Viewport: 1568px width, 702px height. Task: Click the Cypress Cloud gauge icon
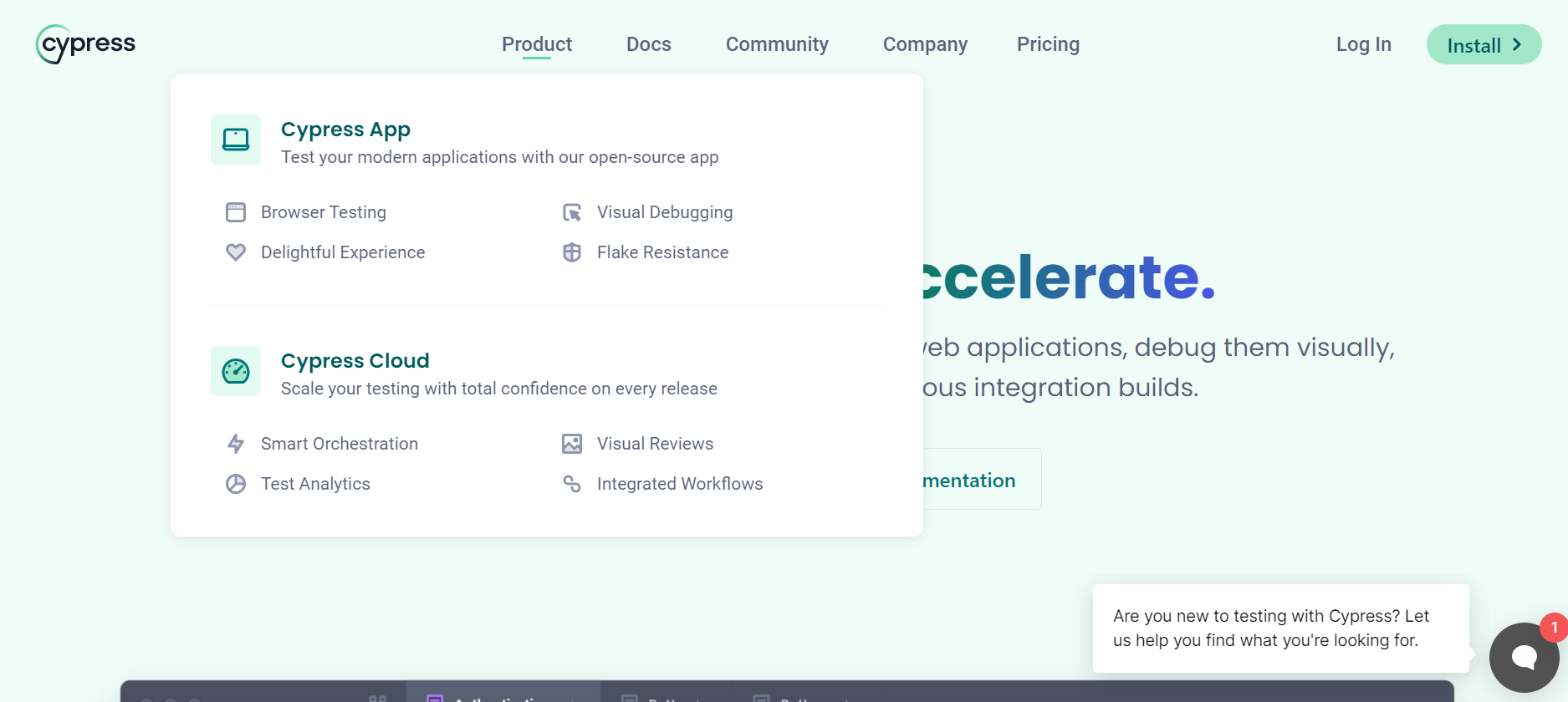coord(236,371)
